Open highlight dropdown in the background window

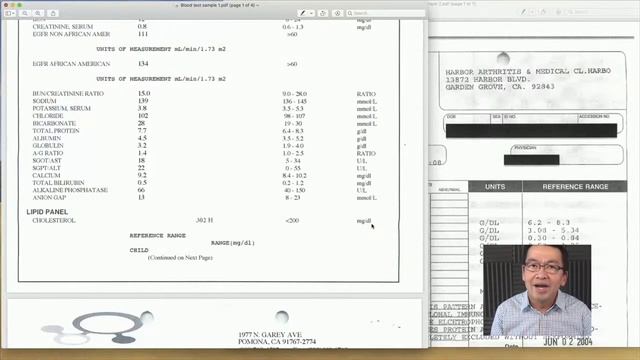coord(532,12)
